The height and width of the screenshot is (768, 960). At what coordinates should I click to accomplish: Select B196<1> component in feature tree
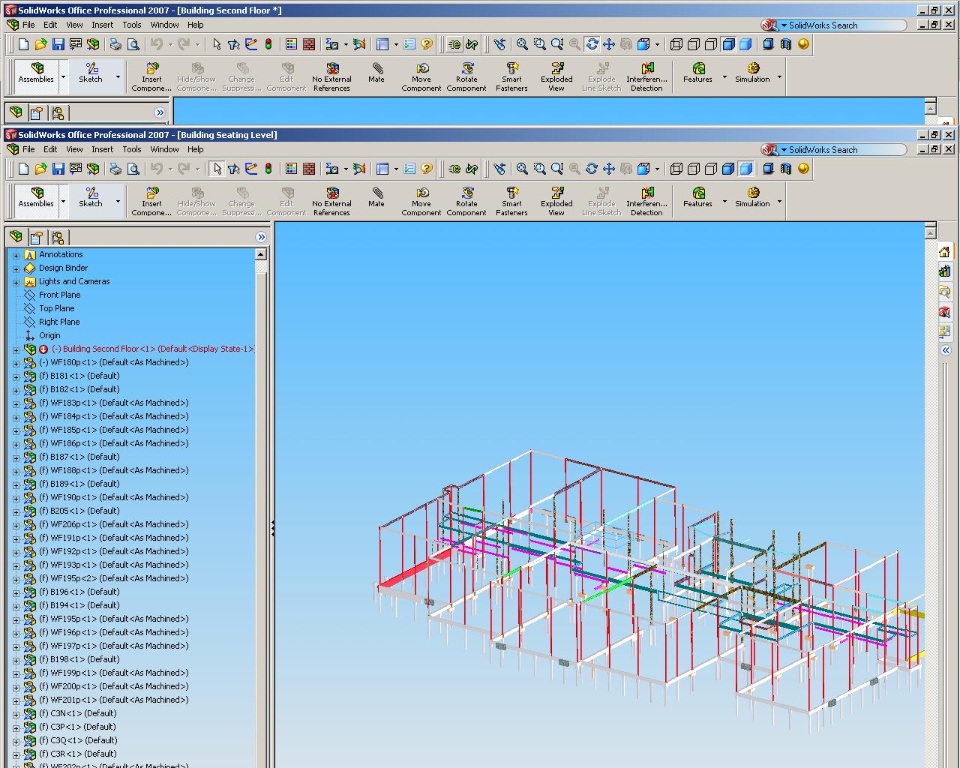pos(80,592)
